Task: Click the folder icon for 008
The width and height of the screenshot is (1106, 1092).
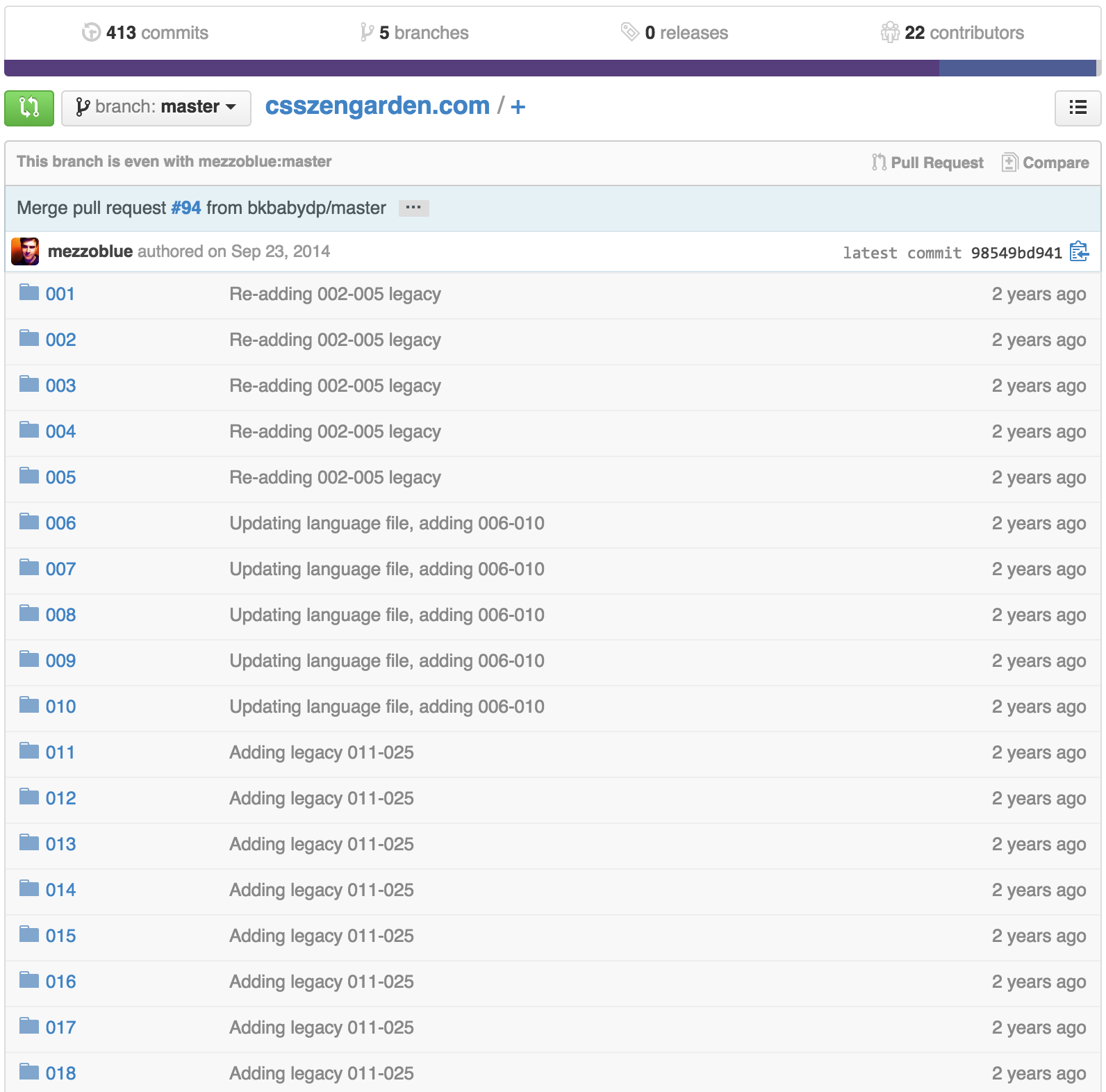Action: click(x=29, y=613)
